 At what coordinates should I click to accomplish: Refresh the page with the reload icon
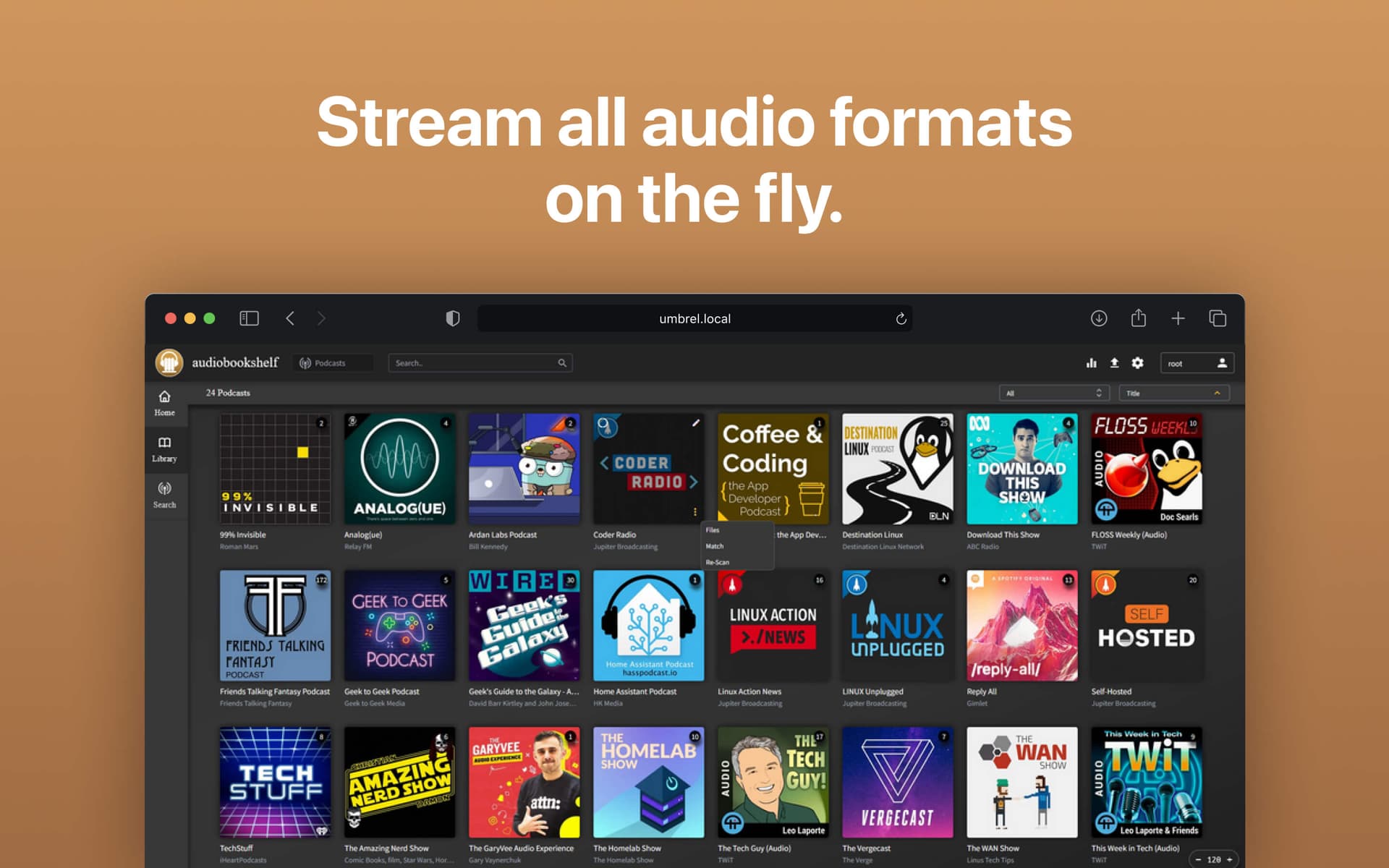tap(901, 318)
